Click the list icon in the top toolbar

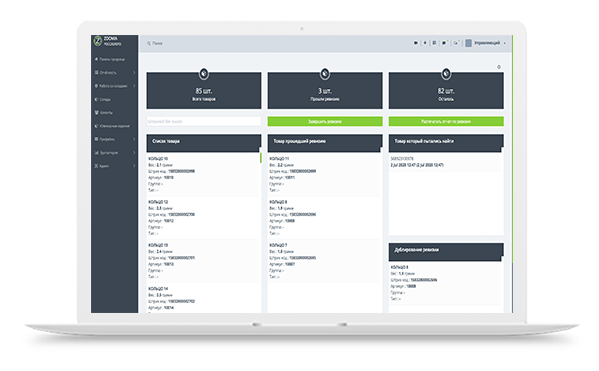point(434,43)
